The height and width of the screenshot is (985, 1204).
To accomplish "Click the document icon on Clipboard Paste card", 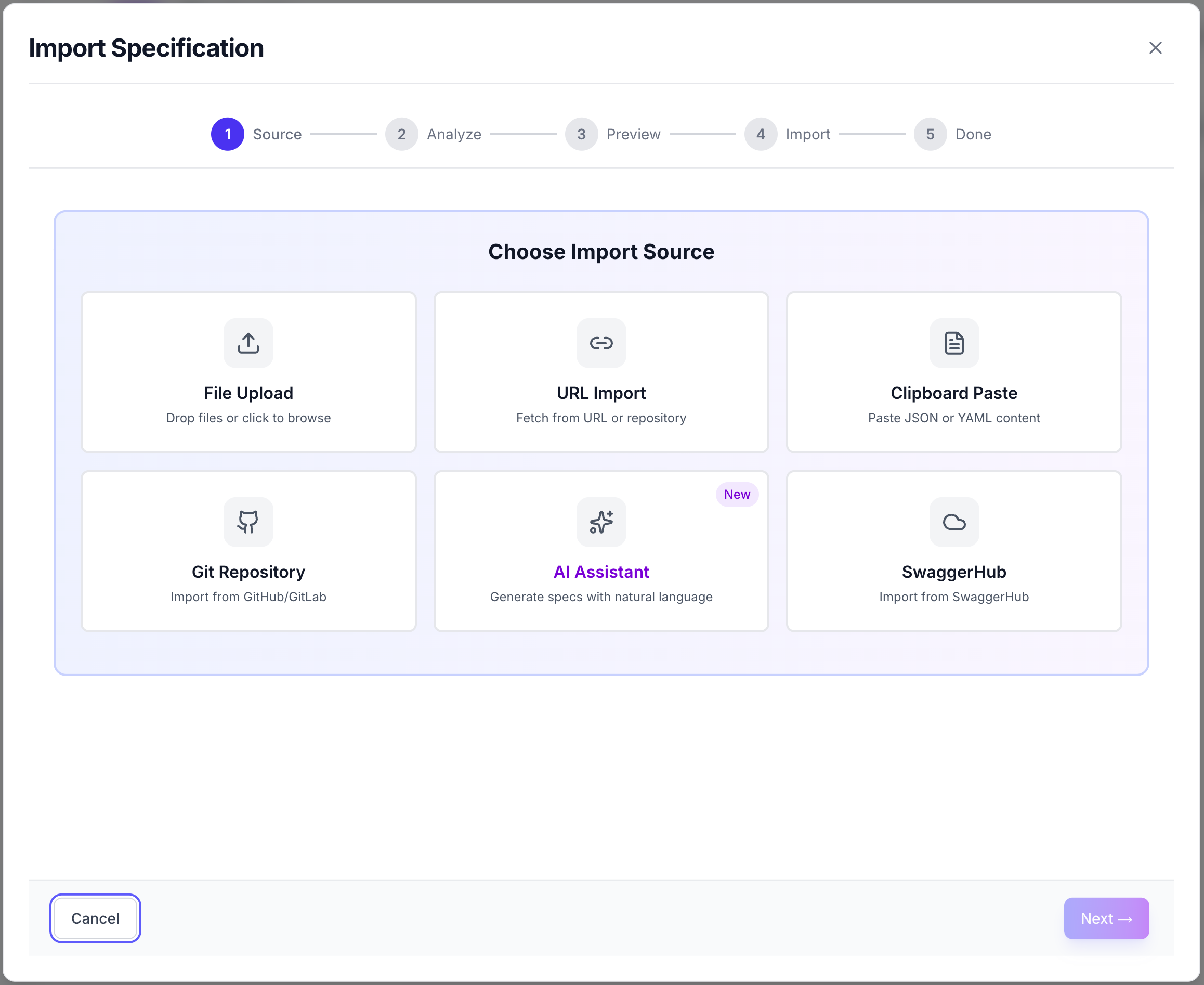I will click(953, 343).
